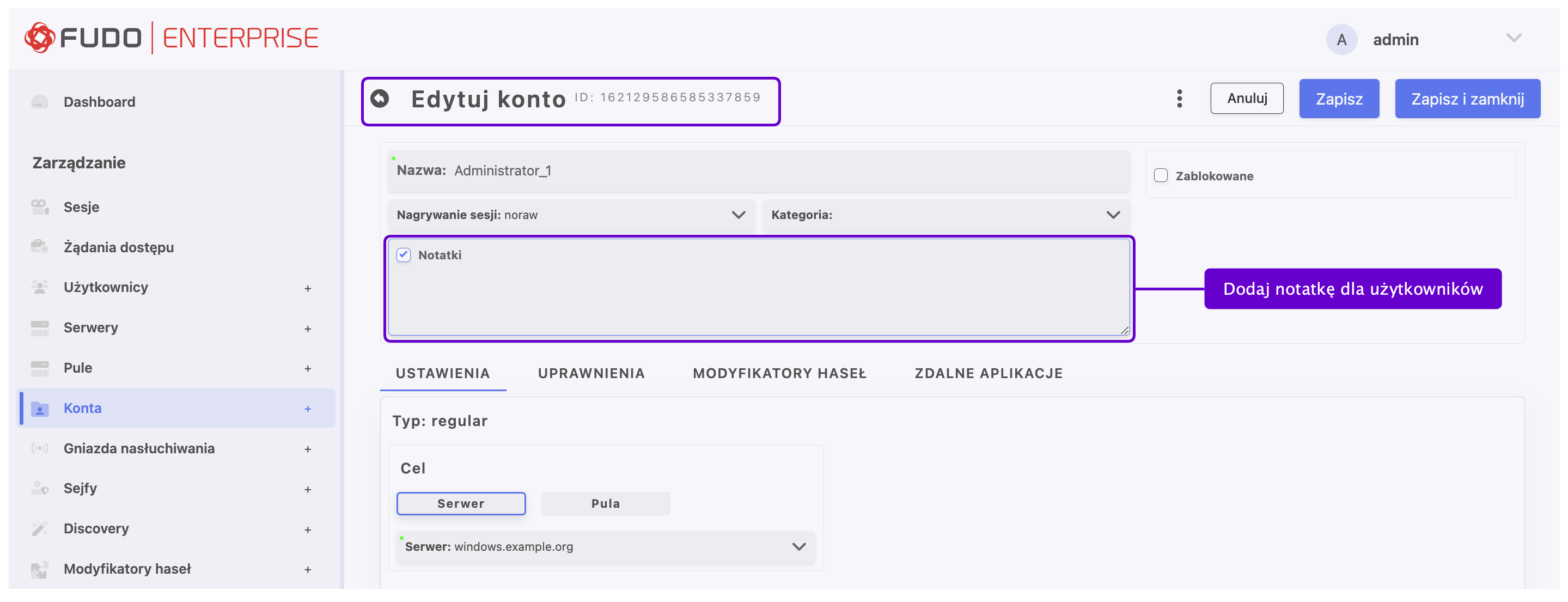Enable the Zablokowane checkbox

coord(1161,176)
